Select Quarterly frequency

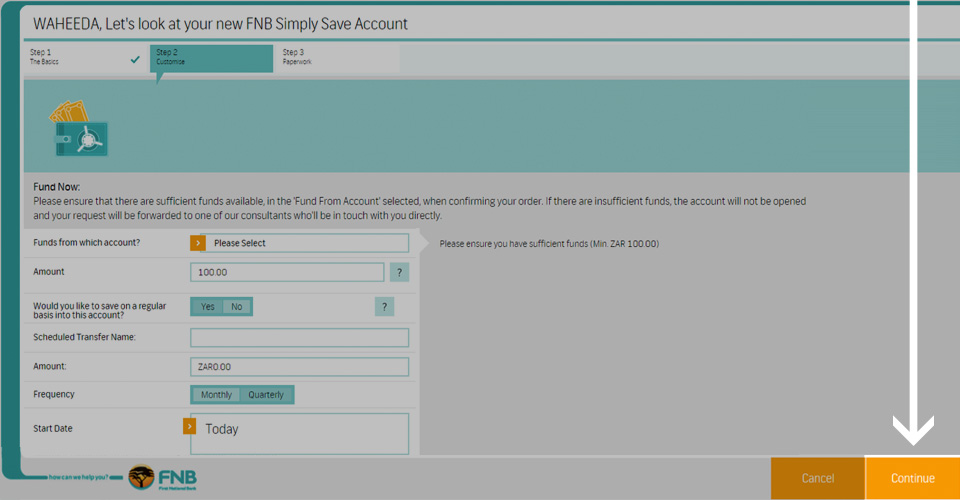(266, 395)
